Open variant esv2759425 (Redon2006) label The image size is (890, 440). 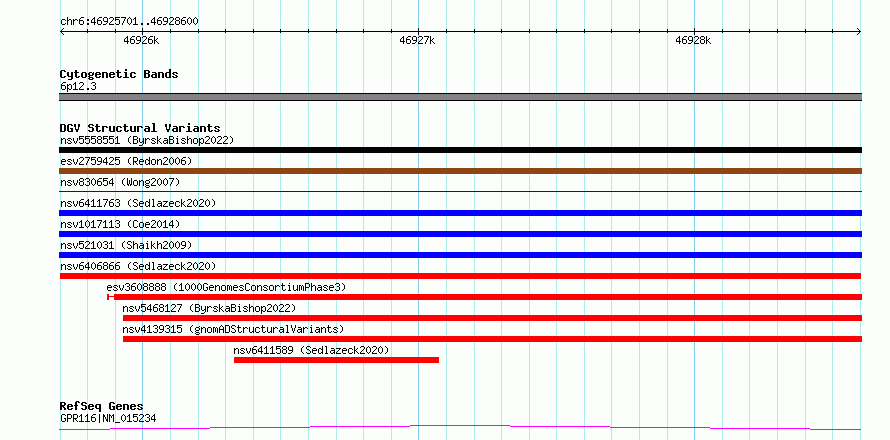pos(126,161)
